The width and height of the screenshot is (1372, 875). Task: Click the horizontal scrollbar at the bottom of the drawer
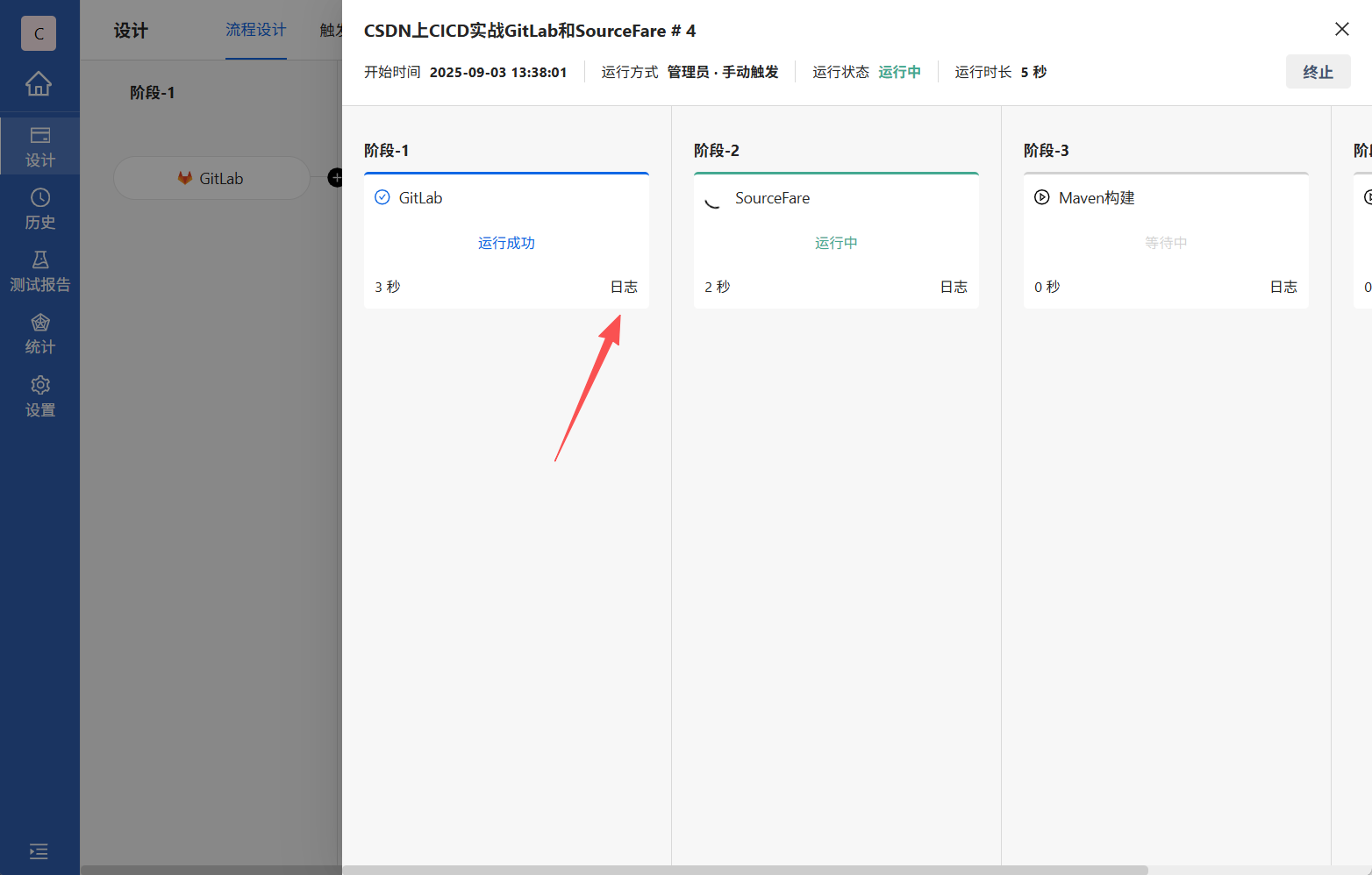pos(745,871)
